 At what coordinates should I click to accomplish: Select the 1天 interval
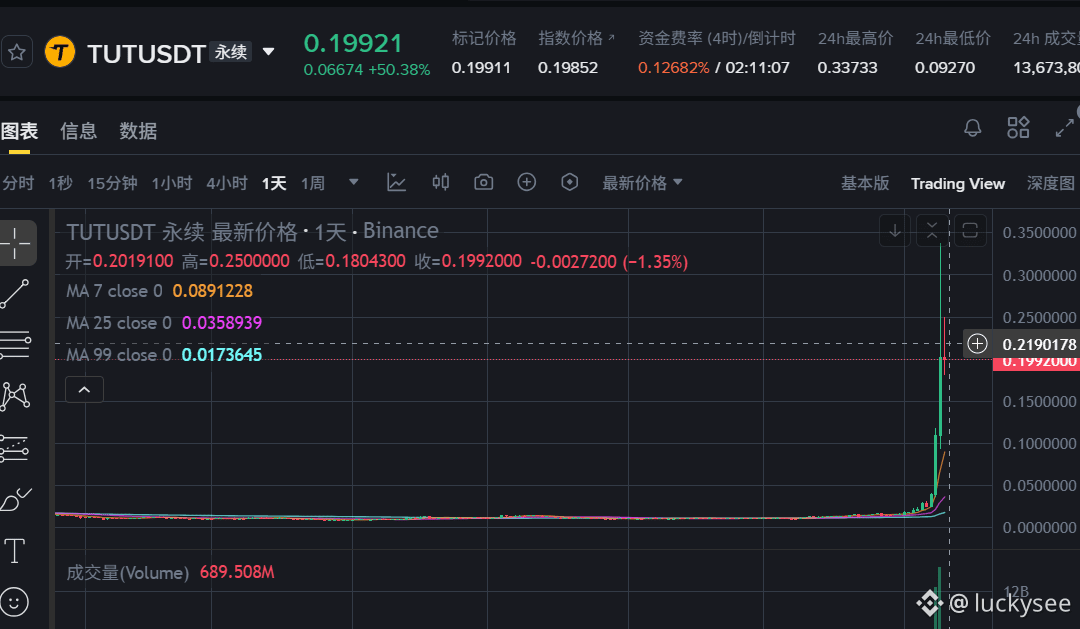(274, 183)
